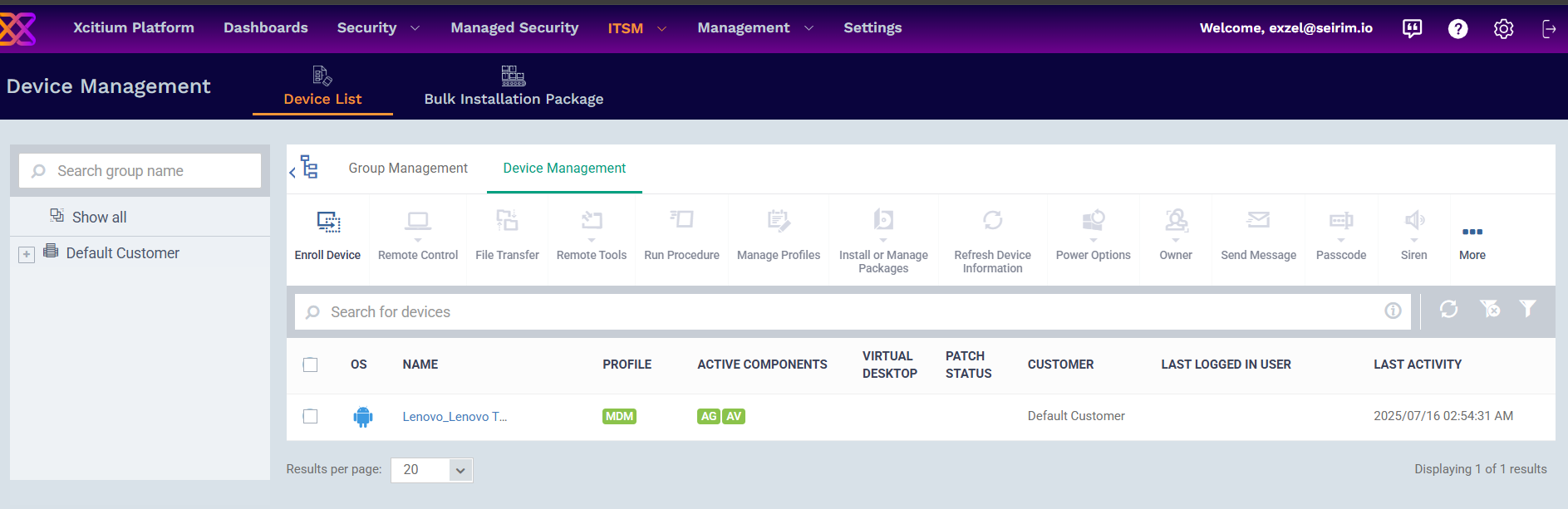1568x509 pixels.
Task: Activate the Siren tool
Action: tap(1414, 236)
